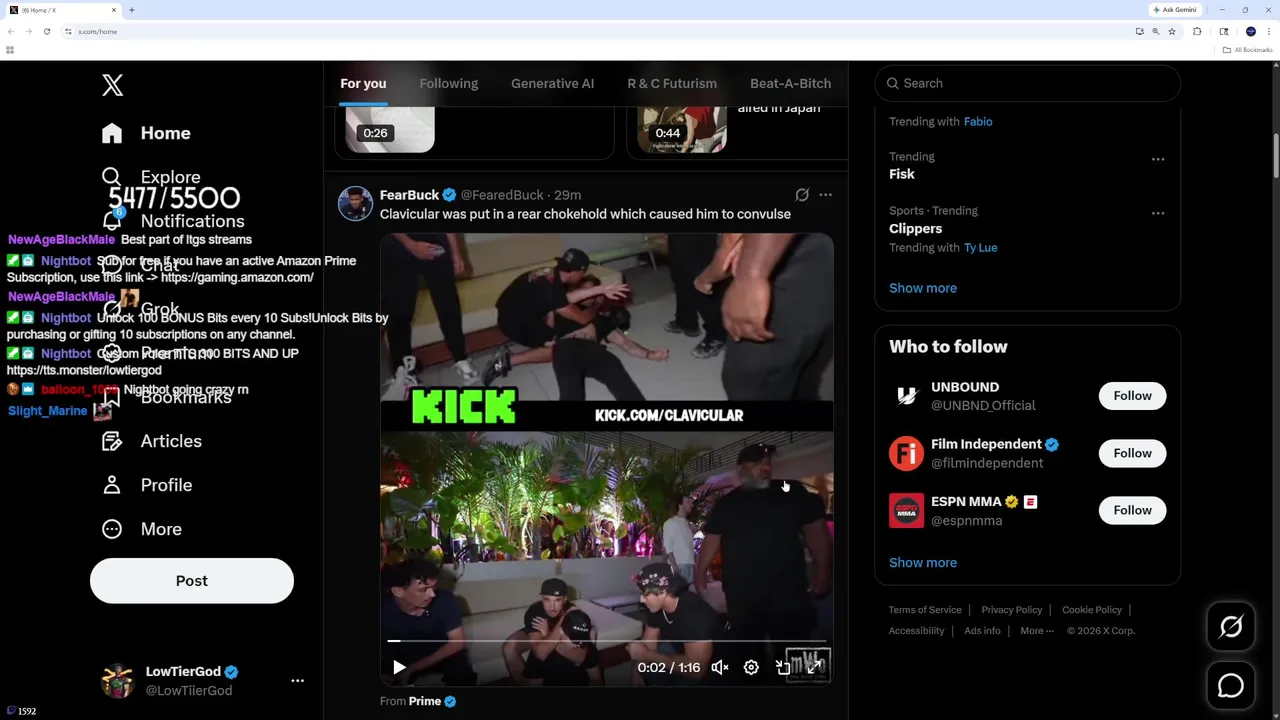Open the Cookie Policy link
This screenshot has height=720, width=1280.
click(1092, 610)
